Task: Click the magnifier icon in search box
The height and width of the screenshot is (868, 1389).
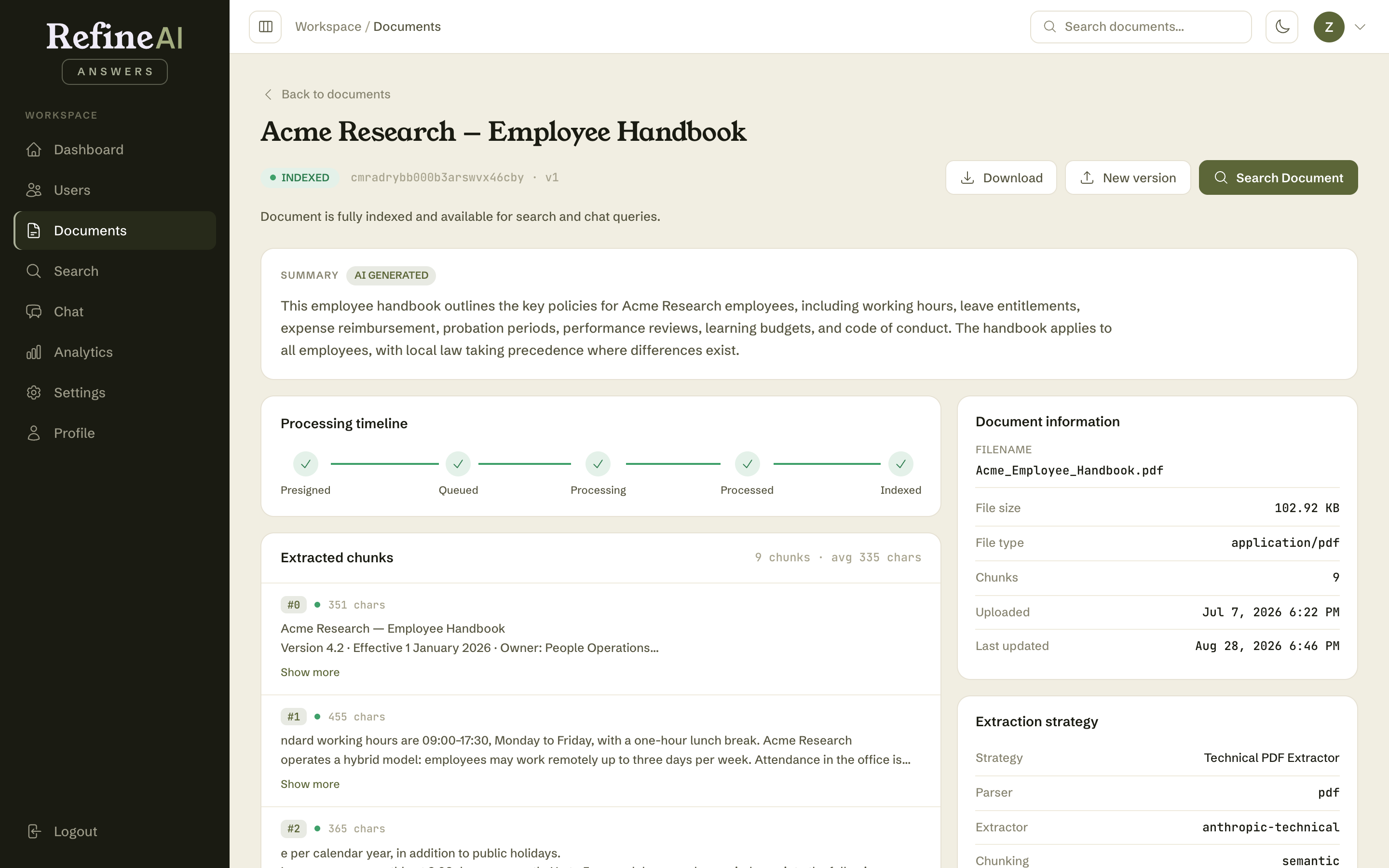Action: click(x=1049, y=27)
